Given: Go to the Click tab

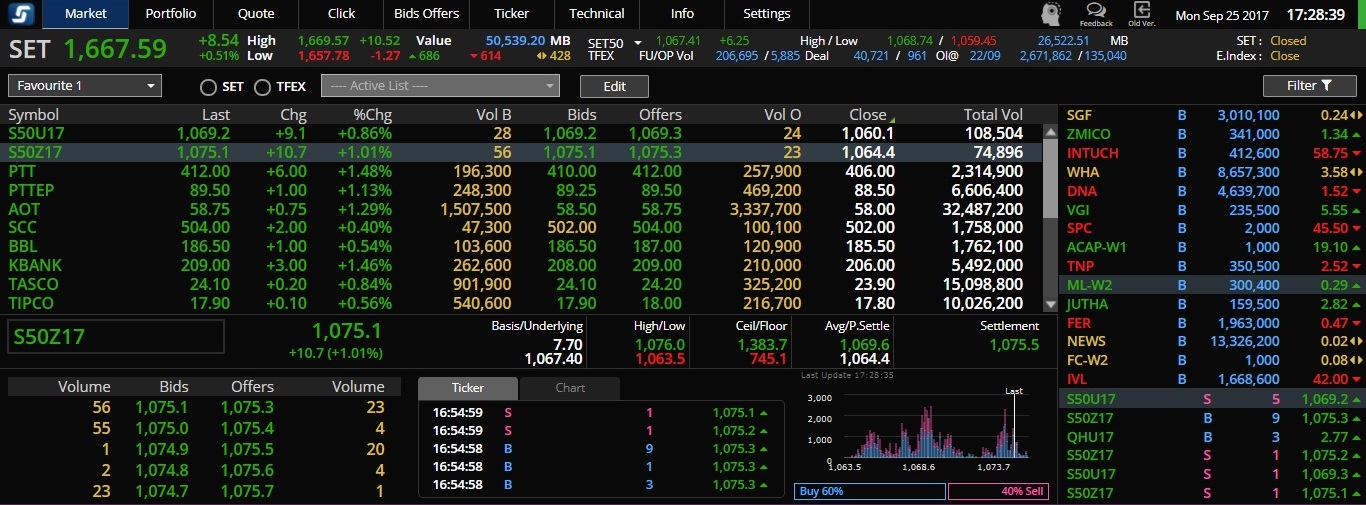Looking at the screenshot, I should pos(341,14).
